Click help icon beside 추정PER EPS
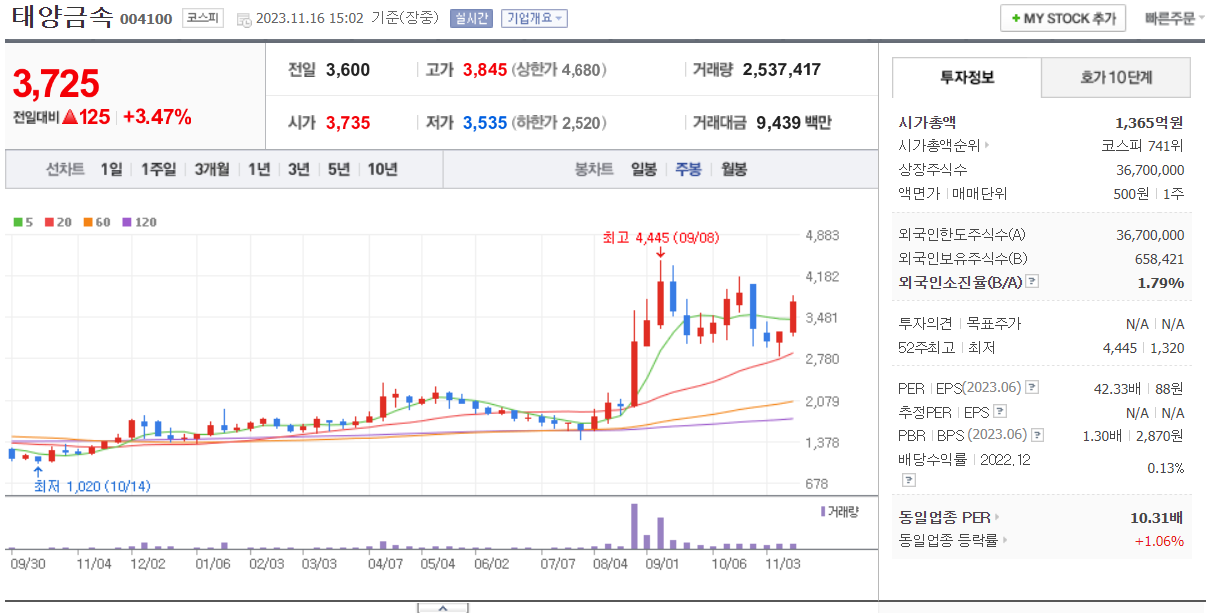Viewport: 1210px width, 613px height. [1000, 411]
